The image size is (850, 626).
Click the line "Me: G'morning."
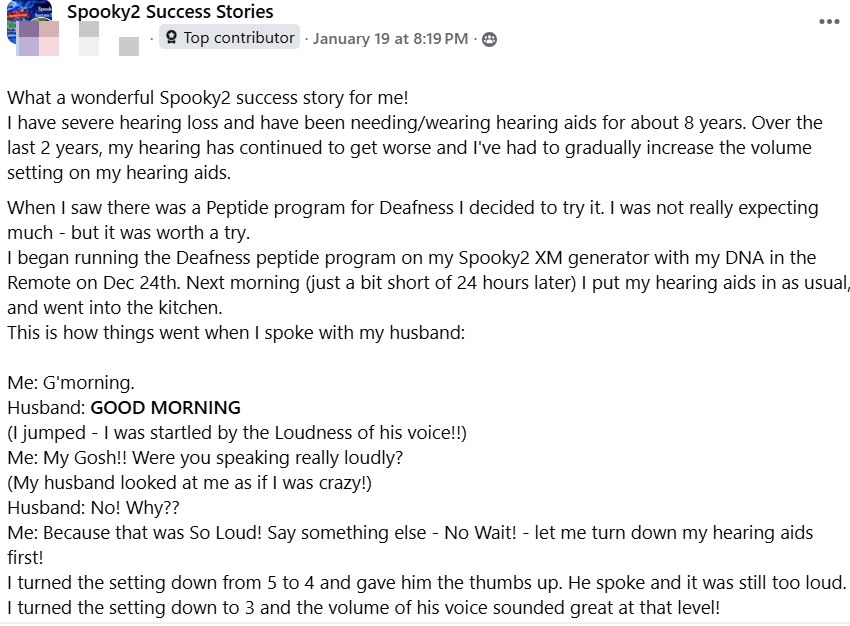click(70, 383)
